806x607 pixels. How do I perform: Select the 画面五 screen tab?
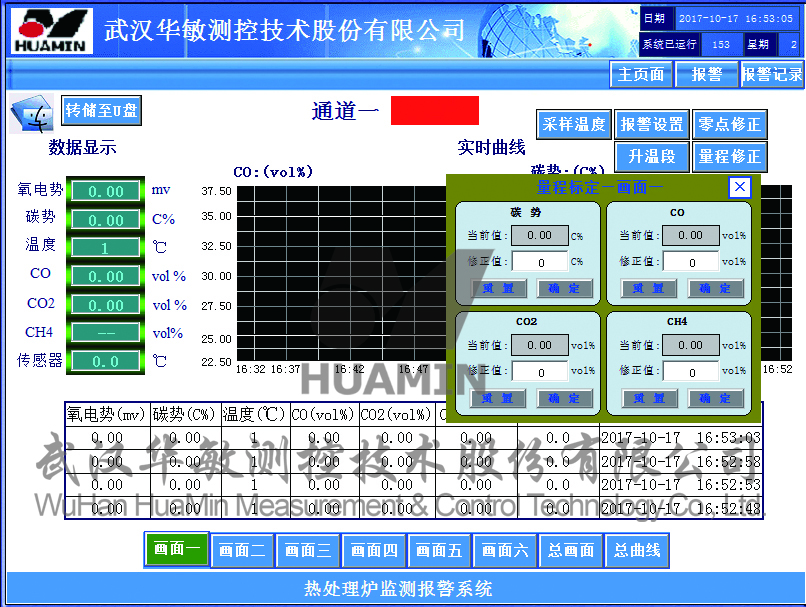[440, 550]
